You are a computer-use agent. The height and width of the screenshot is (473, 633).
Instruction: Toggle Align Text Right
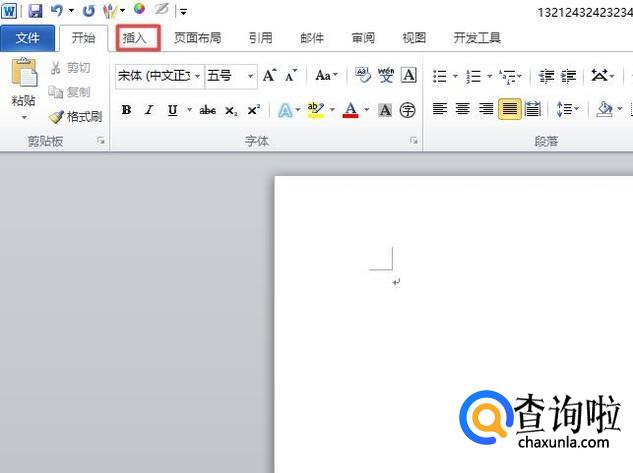(x=486, y=109)
